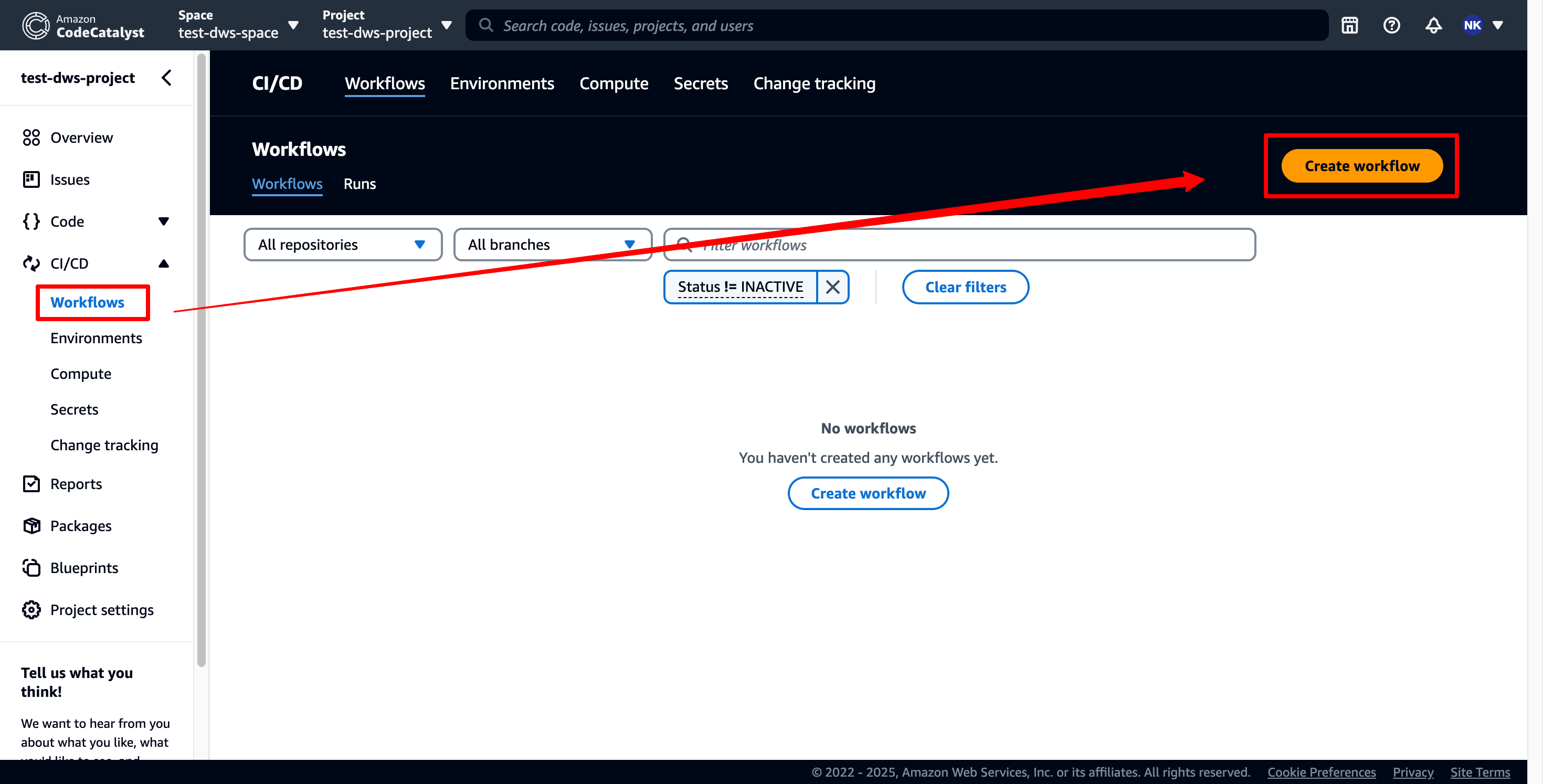Click the Status != INACTIVE filter token
The width and height of the screenshot is (1543, 784).
click(741, 287)
